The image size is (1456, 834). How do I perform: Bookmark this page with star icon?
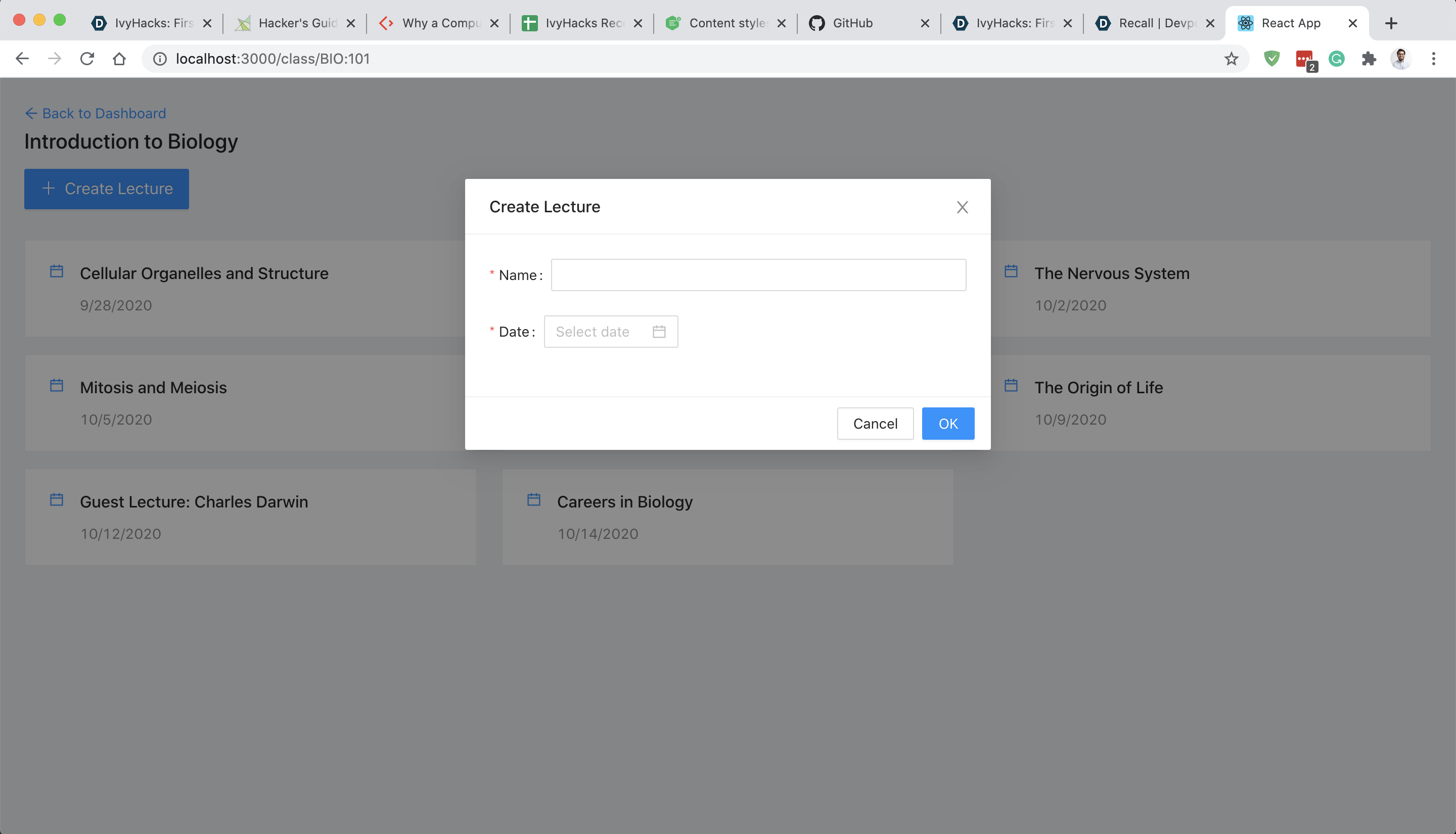(1231, 59)
